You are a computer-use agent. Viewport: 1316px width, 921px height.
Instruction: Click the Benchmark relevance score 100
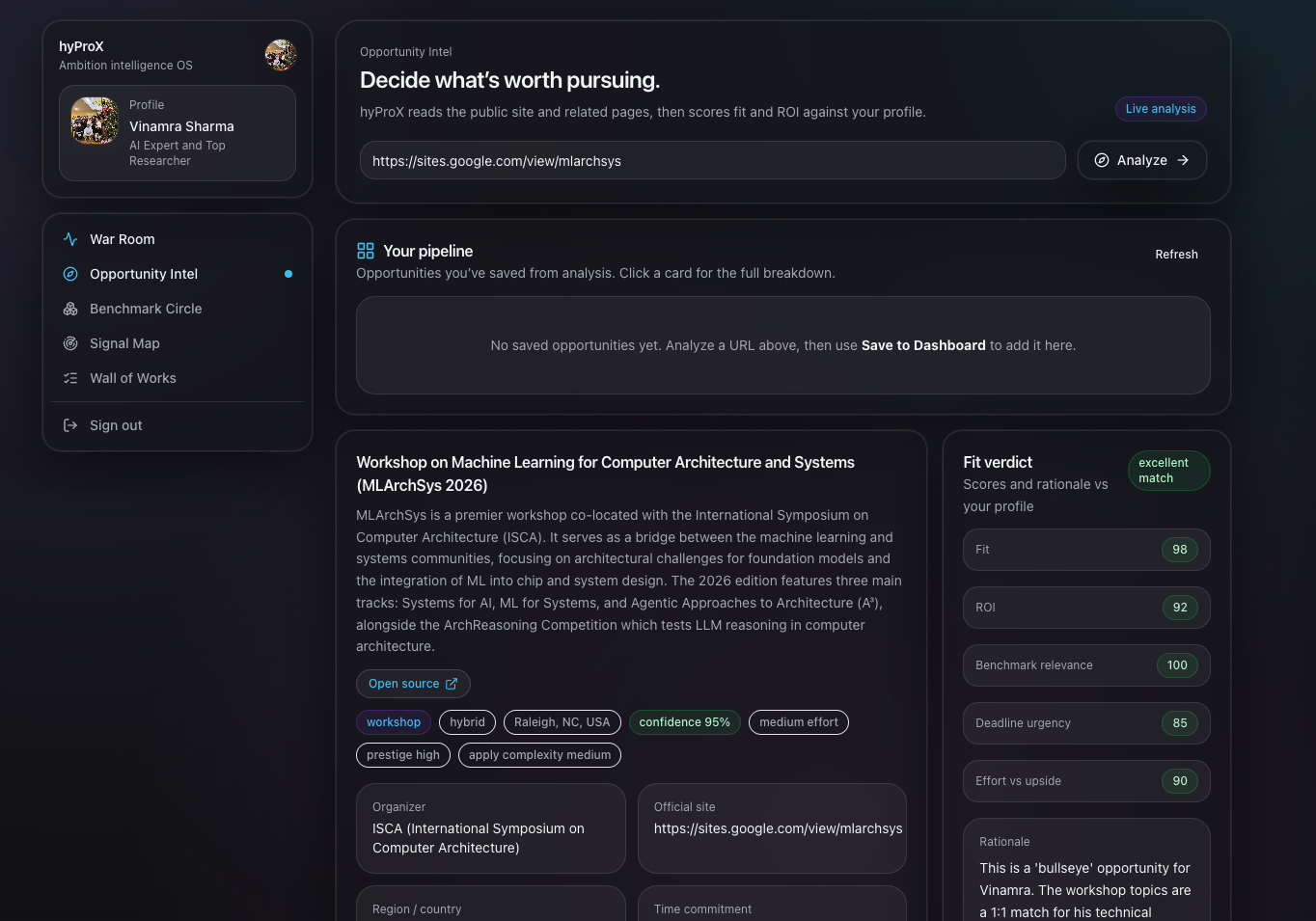pyautogui.click(x=1177, y=665)
